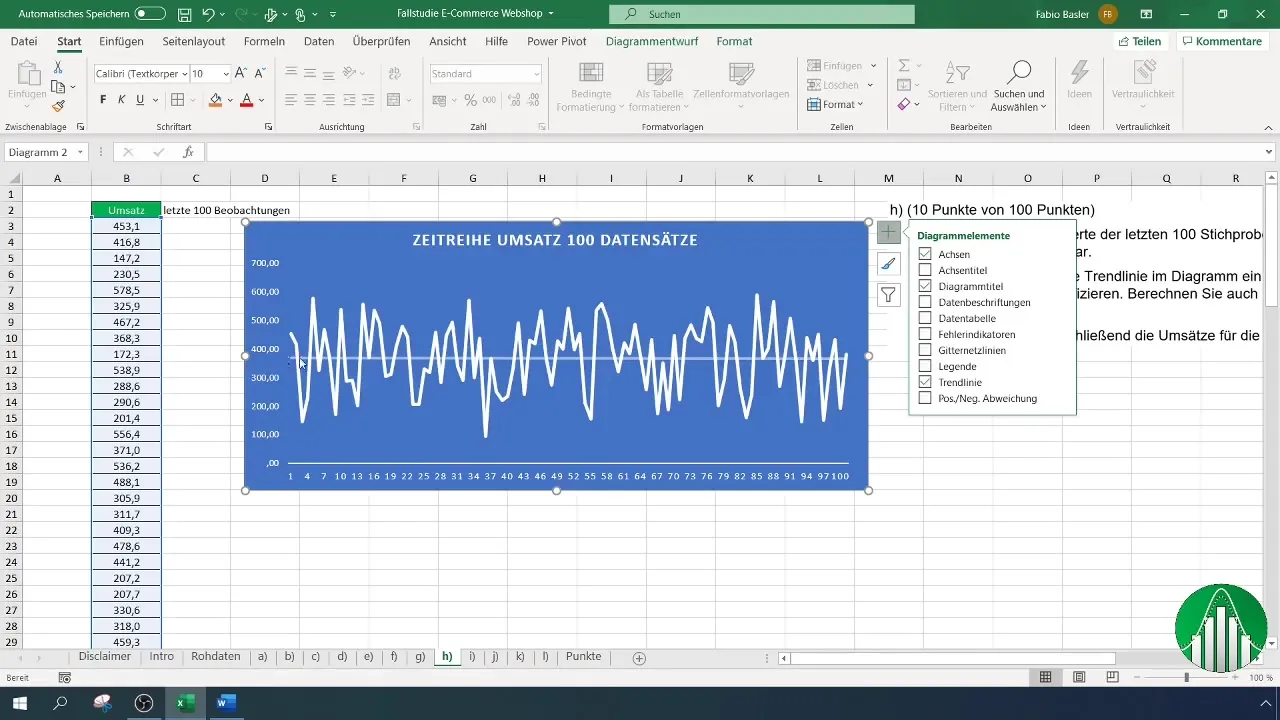Click the taskbar search magnifier icon
The image size is (1280, 720).
click(x=61, y=703)
